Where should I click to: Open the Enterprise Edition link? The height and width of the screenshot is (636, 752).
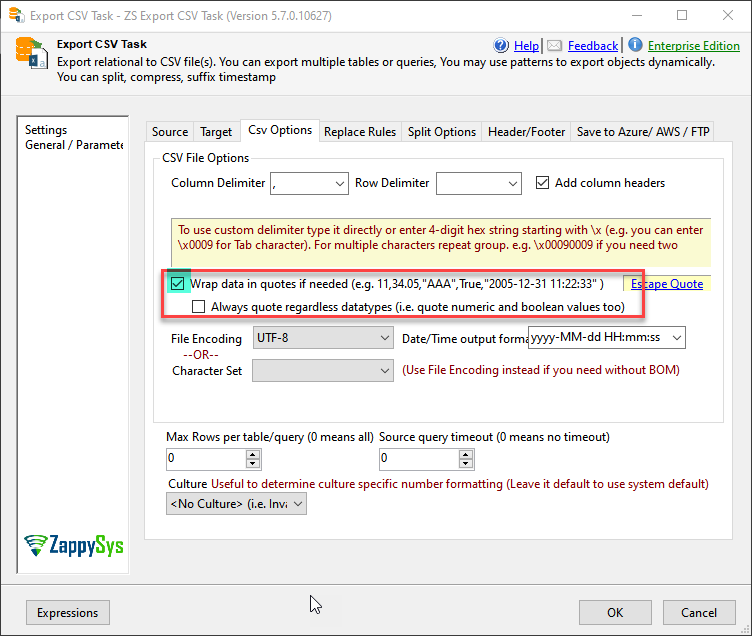pos(693,46)
